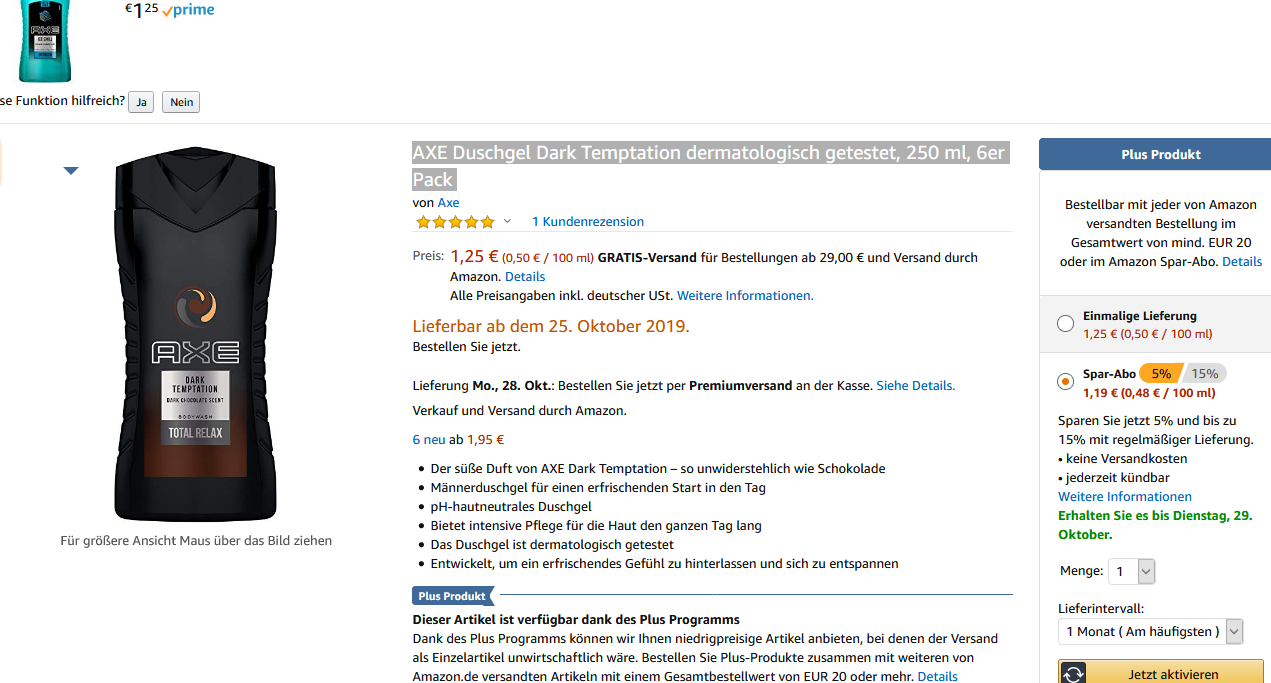Click the Nein feedback button
The width and height of the screenshot is (1271, 683).
point(181,102)
